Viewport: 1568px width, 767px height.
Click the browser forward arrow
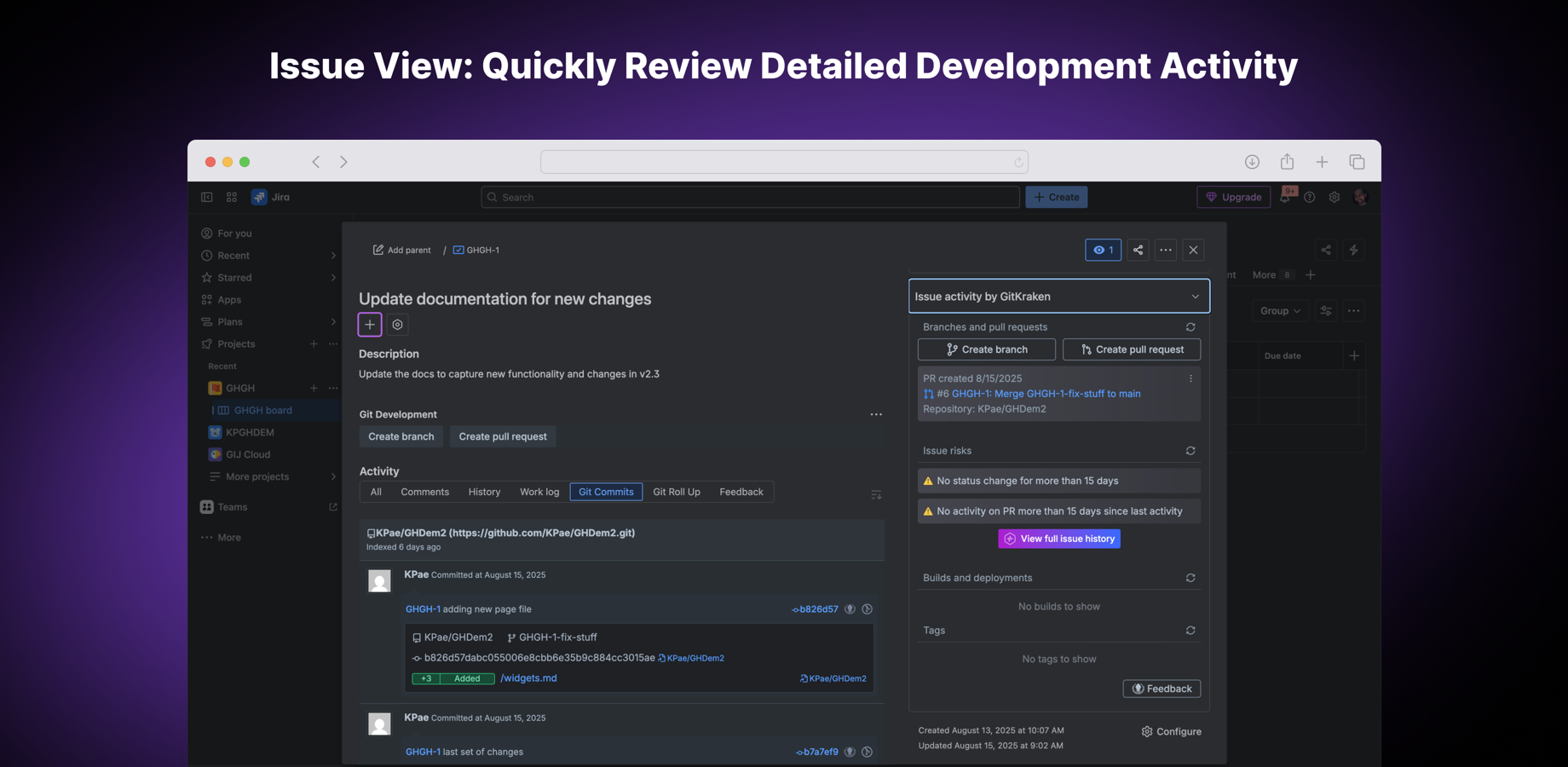343,162
